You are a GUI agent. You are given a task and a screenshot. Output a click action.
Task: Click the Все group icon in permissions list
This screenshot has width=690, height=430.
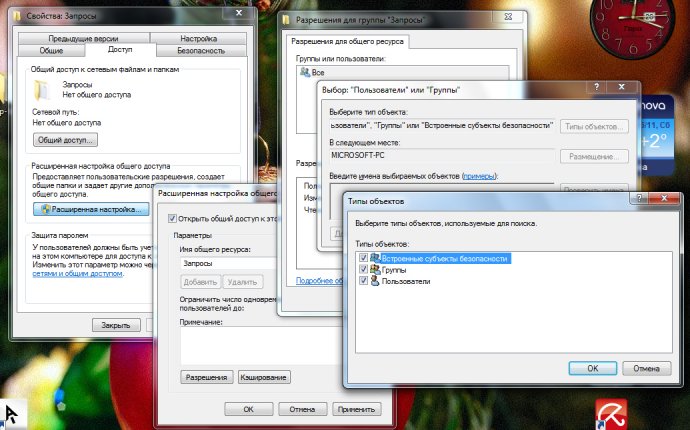tap(305, 72)
